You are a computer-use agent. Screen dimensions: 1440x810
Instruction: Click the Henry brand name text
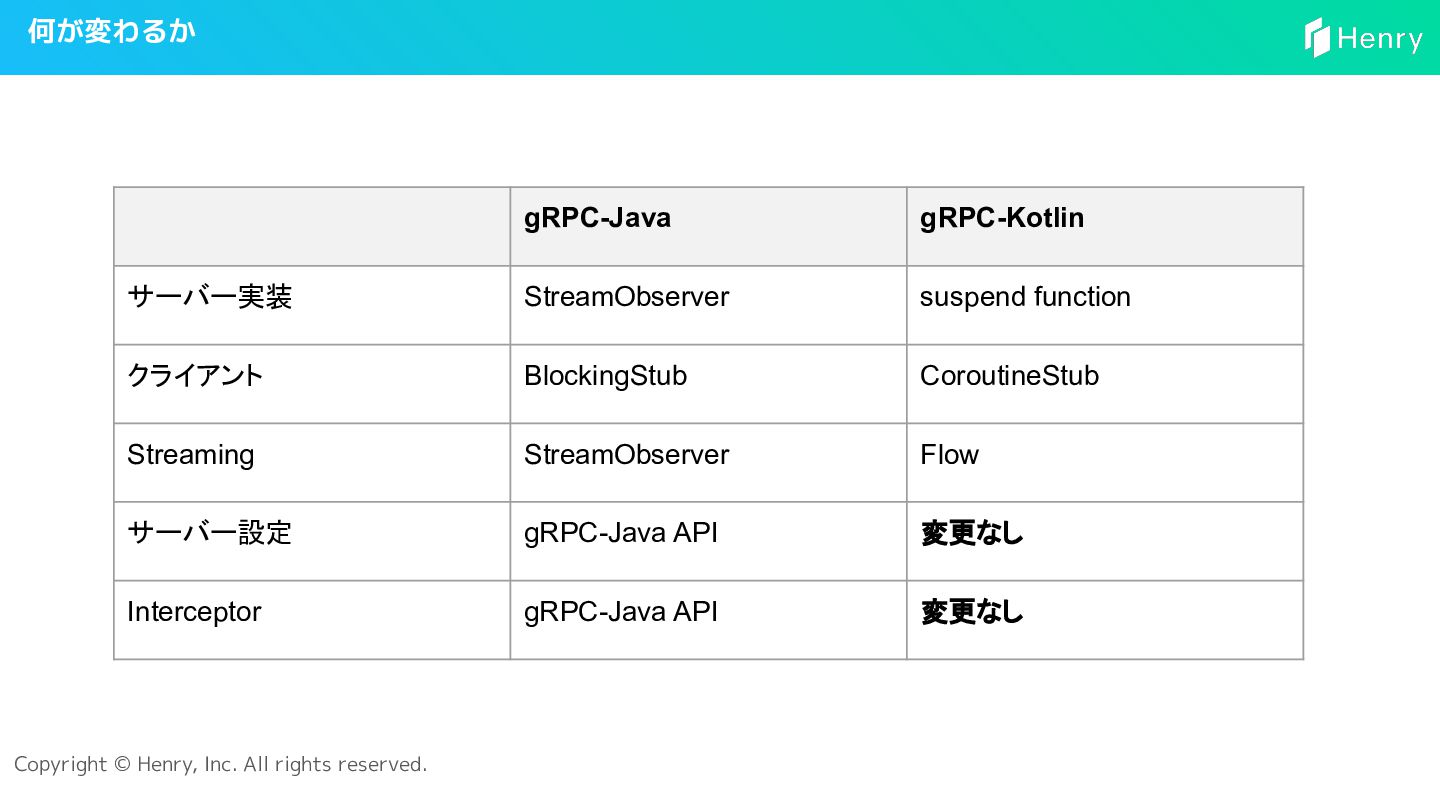1379,39
